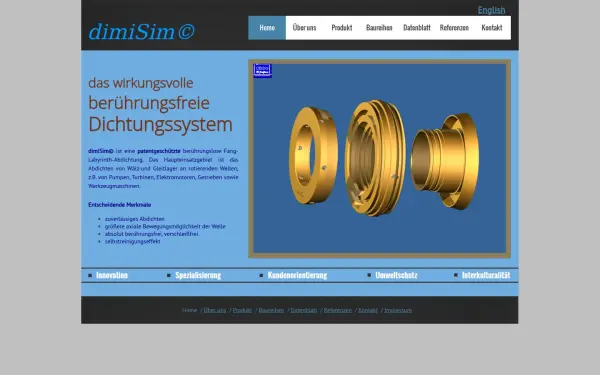Open footer link Kontakt

(368, 310)
